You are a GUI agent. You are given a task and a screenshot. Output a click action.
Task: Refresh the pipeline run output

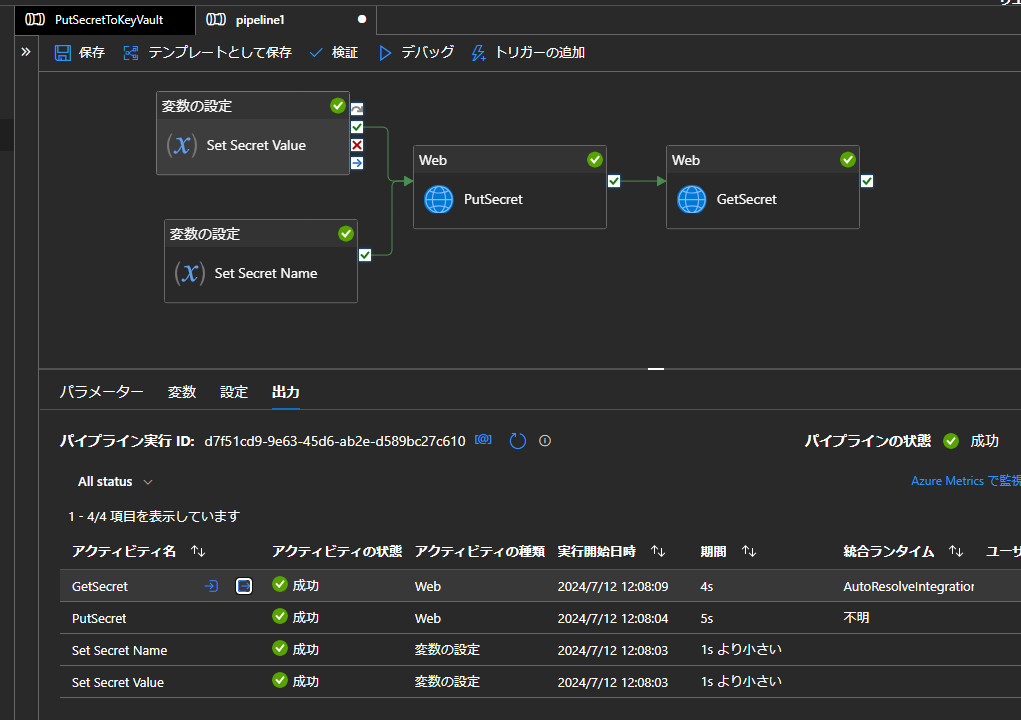click(518, 441)
